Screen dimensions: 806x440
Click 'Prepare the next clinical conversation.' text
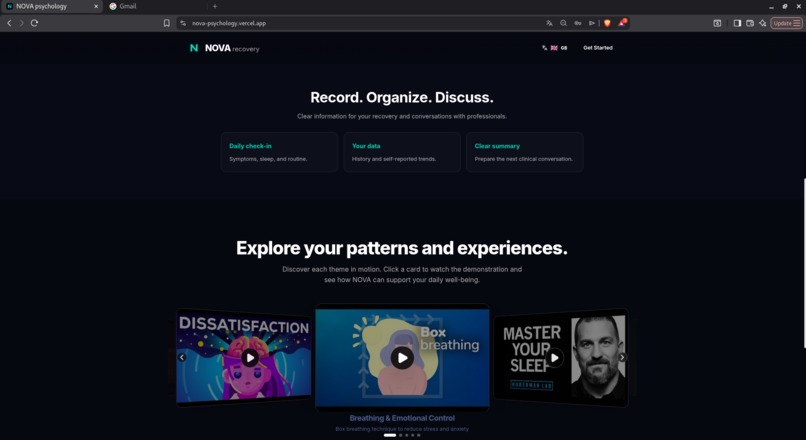(x=524, y=159)
